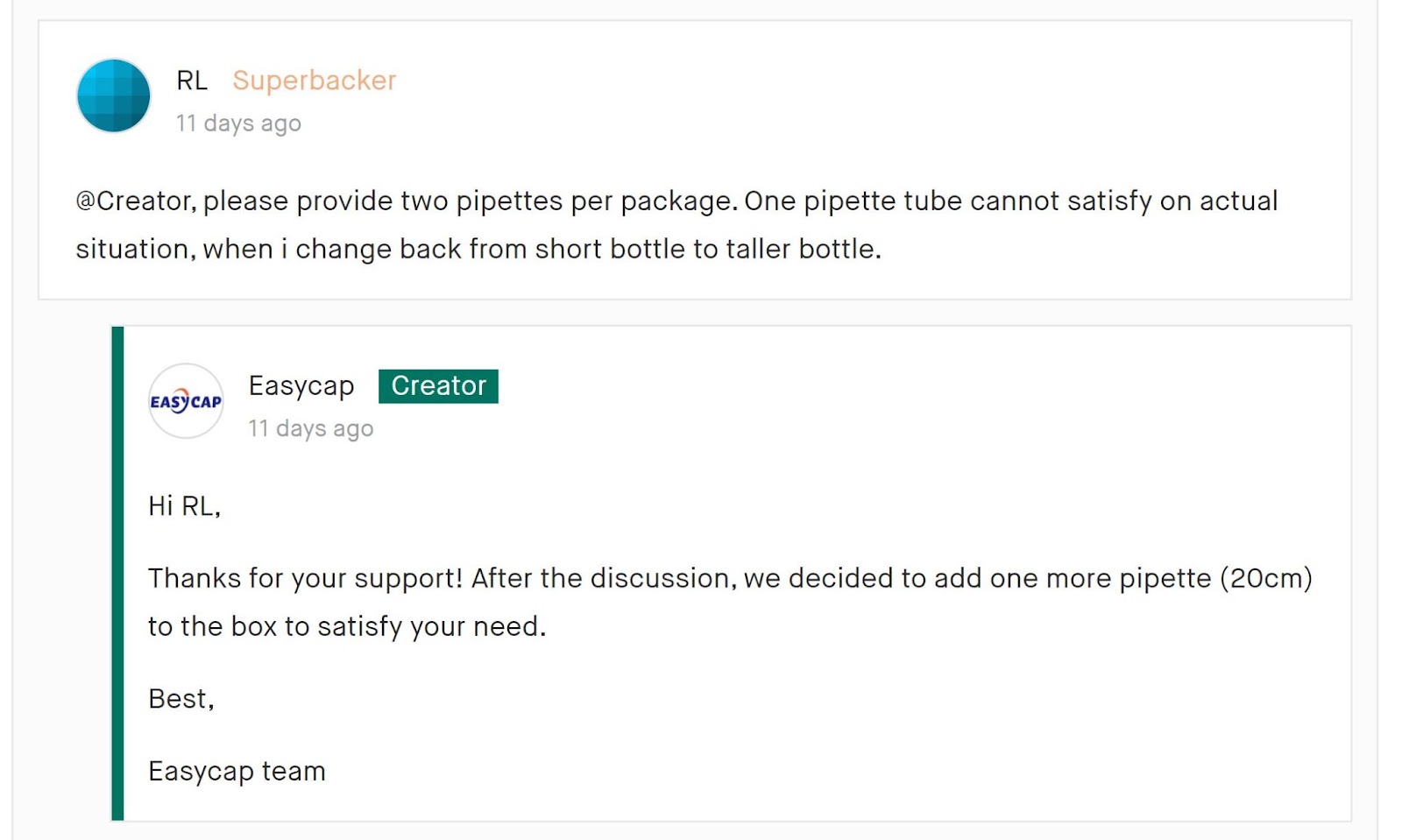Click the Easycap logo avatar

pos(186,401)
